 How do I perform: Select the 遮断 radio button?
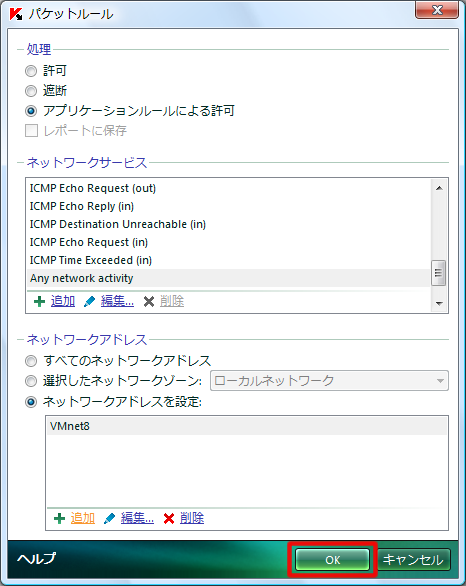(31, 91)
